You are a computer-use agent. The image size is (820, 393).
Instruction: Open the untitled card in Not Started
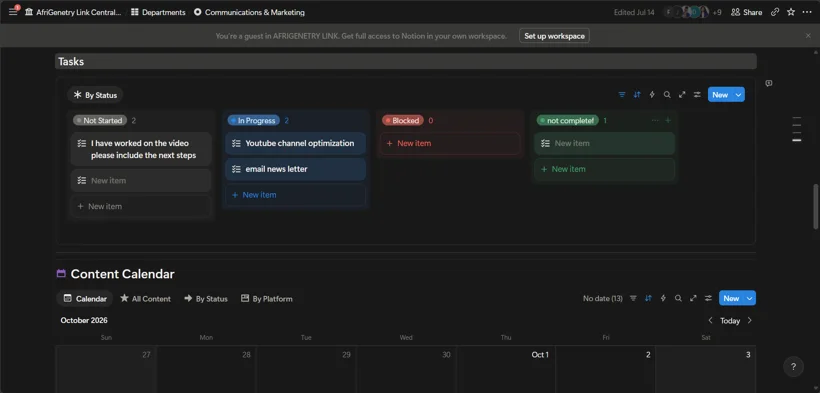tap(141, 181)
